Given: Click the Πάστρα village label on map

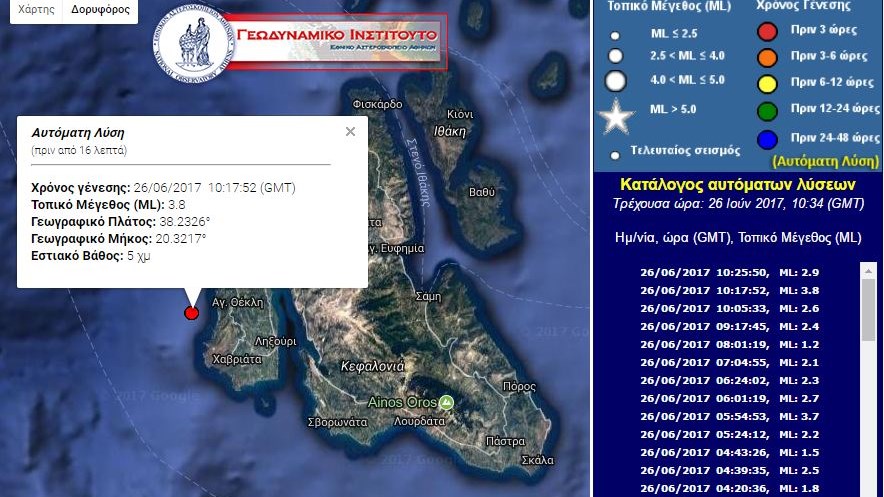Looking at the screenshot, I should (x=505, y=441).
